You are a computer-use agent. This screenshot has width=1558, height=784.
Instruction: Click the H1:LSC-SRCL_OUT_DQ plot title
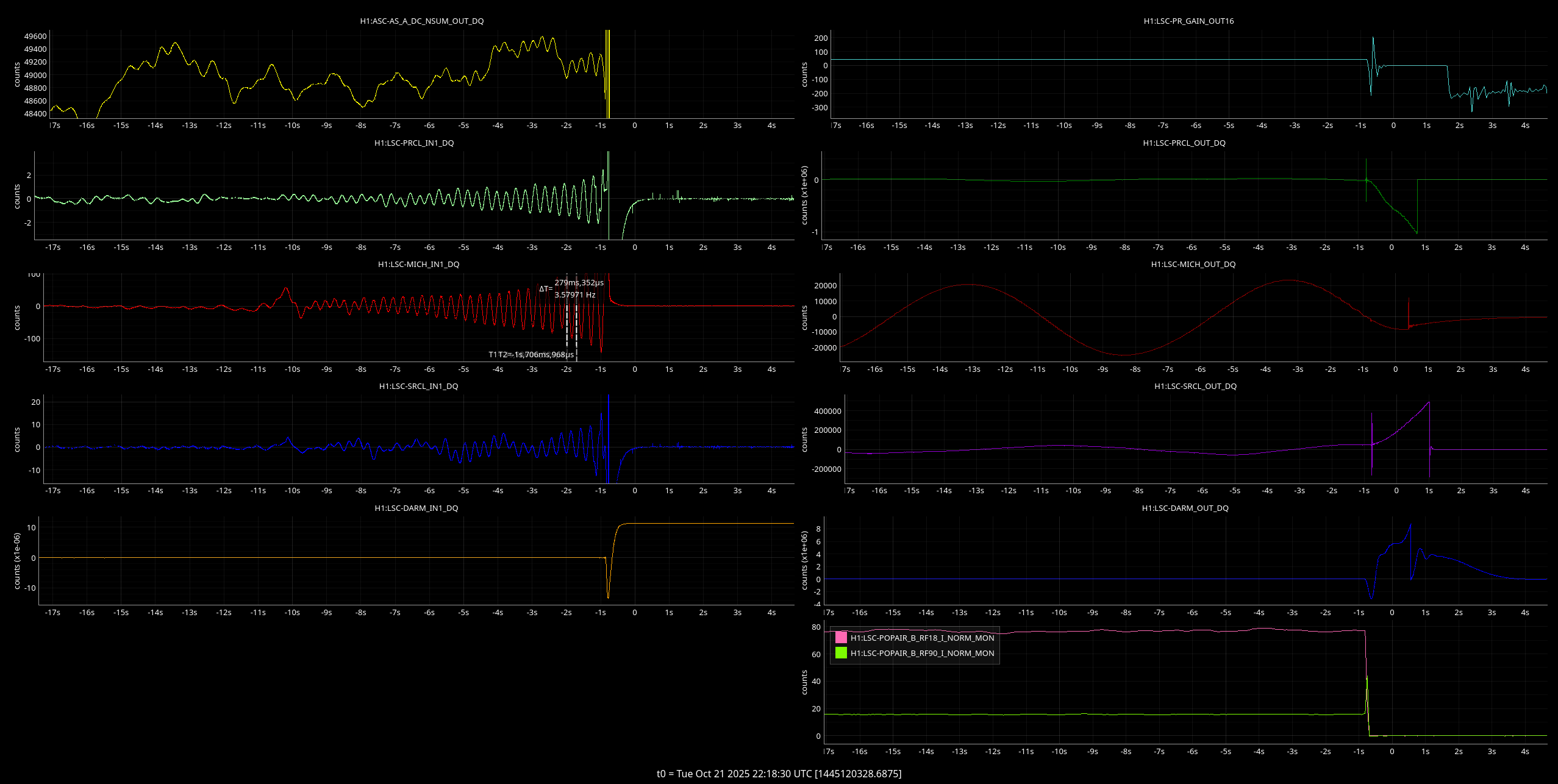coord(1195,386)
